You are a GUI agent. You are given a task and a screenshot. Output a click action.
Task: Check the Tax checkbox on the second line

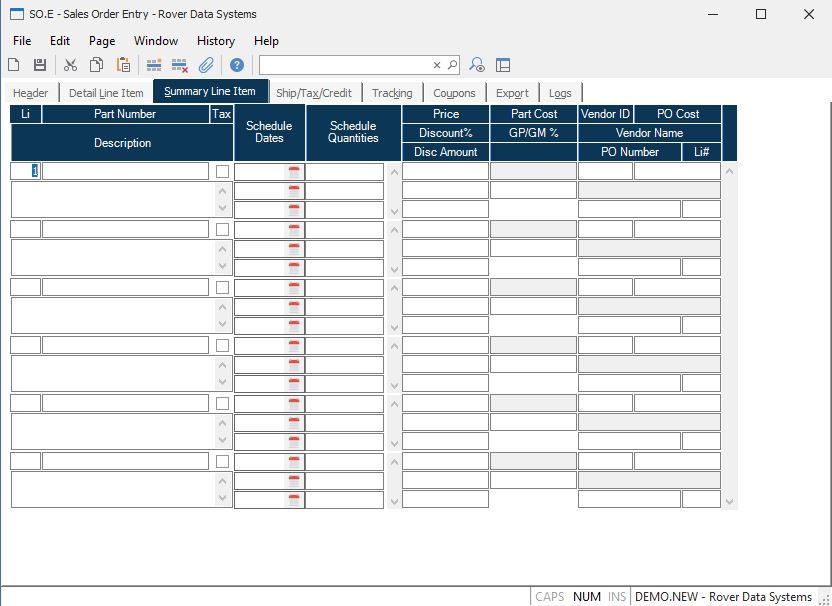(x=222, y=230)
